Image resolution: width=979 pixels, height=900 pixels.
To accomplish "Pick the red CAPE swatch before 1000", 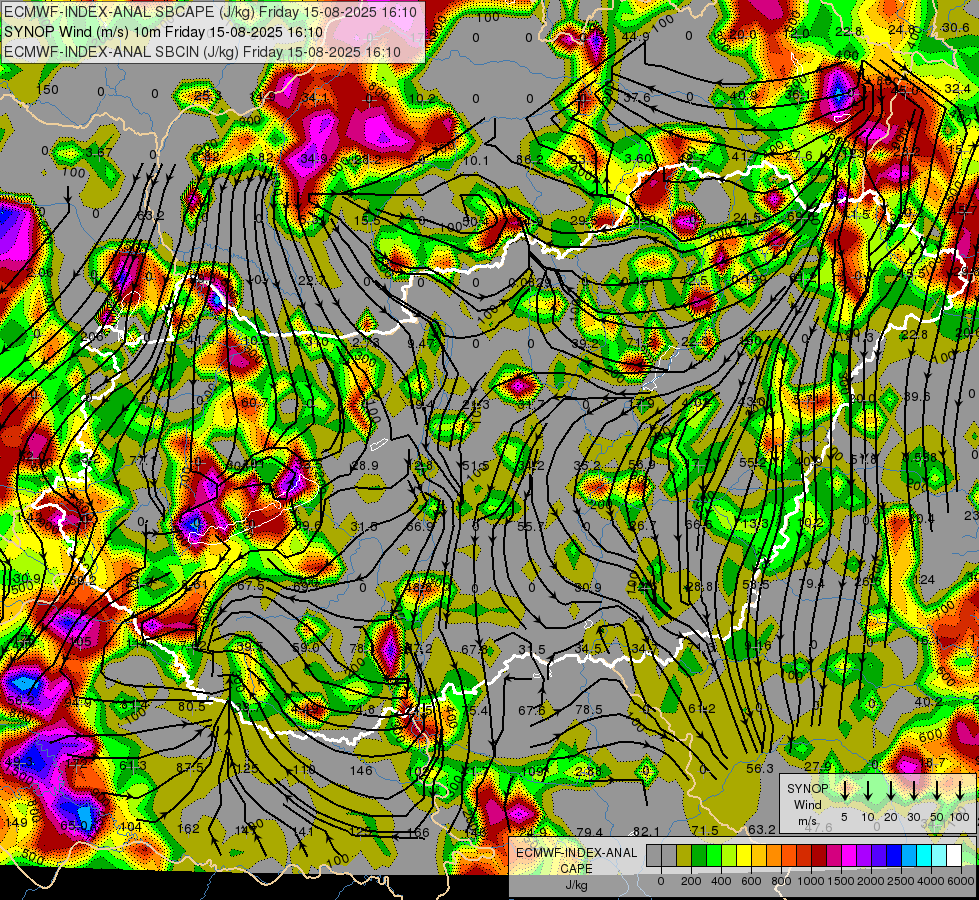I will [x=804, y=856].
